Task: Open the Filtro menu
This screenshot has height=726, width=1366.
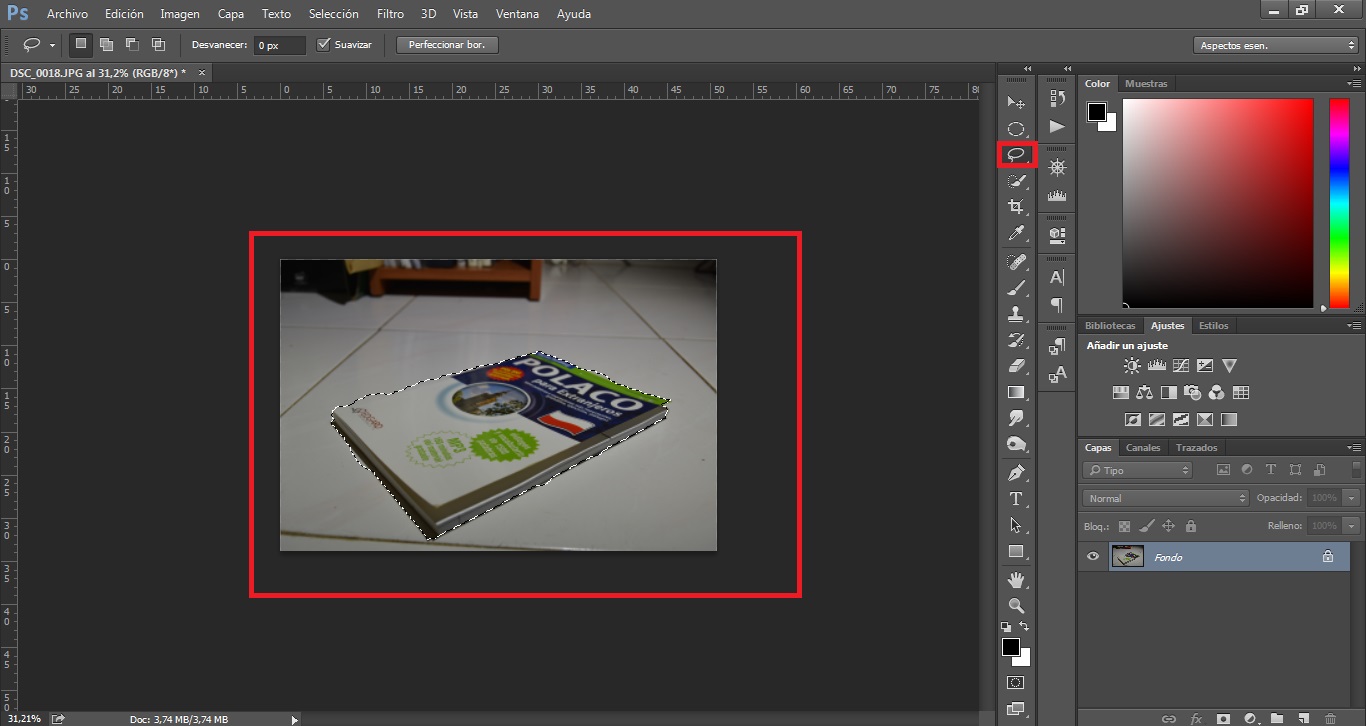Action: pos(391,14)
